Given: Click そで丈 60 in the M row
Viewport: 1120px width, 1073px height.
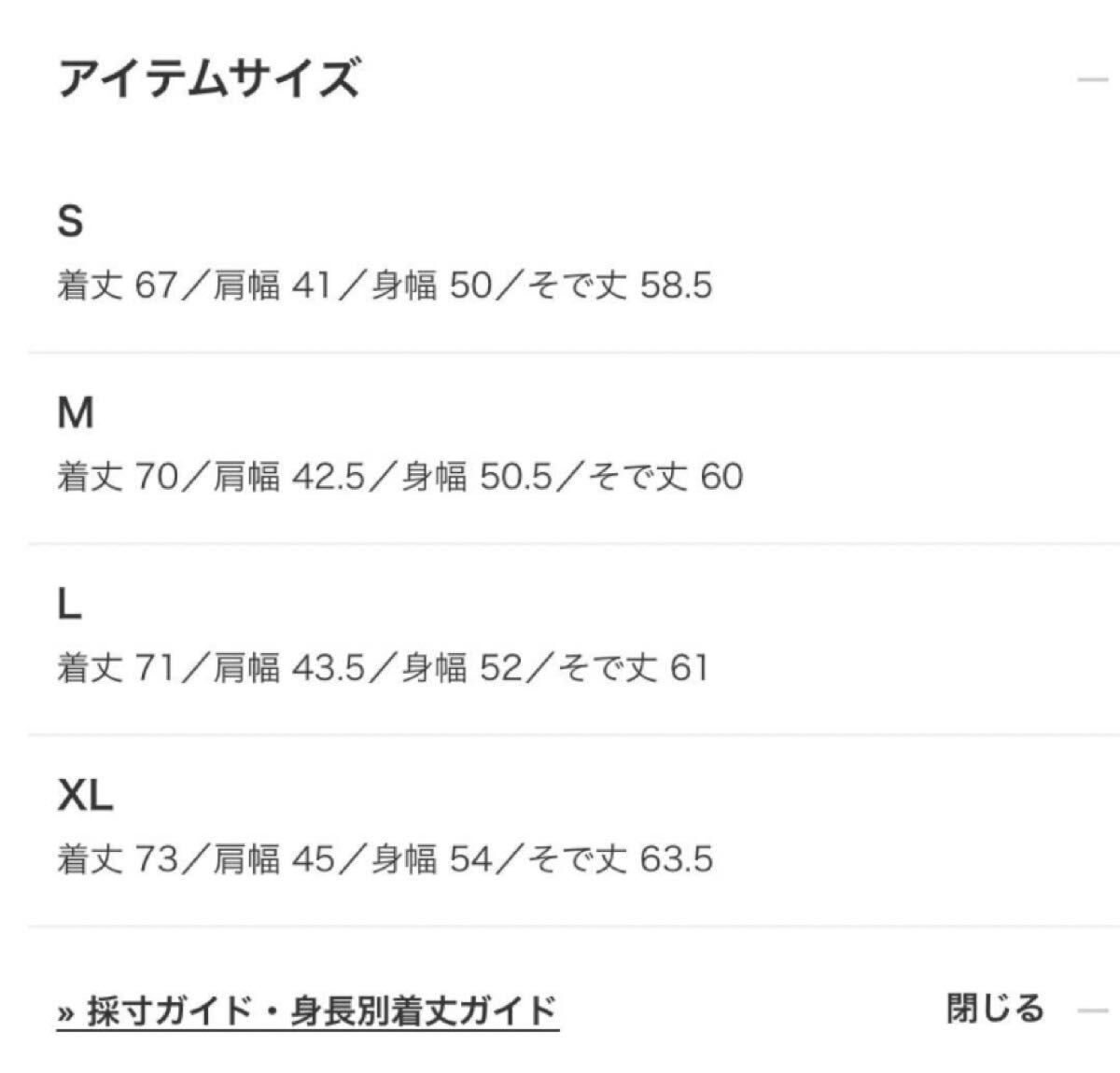Looking at the screenshot, I should point(666,477).
